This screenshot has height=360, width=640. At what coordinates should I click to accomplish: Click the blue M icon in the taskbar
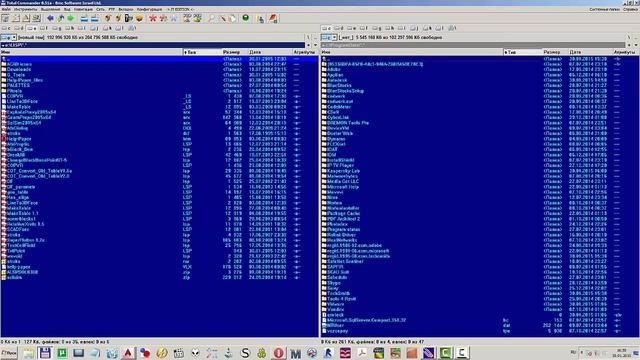click(295, 353)
